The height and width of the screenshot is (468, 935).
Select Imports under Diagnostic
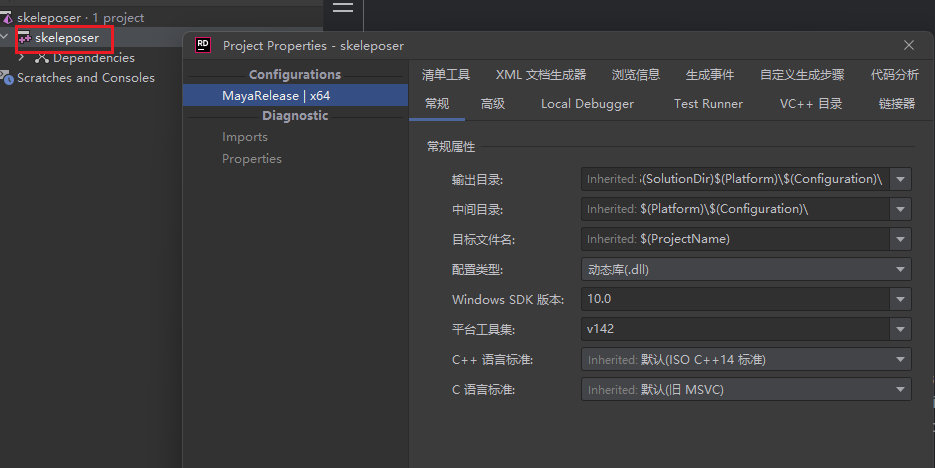[x=244, y=137]
